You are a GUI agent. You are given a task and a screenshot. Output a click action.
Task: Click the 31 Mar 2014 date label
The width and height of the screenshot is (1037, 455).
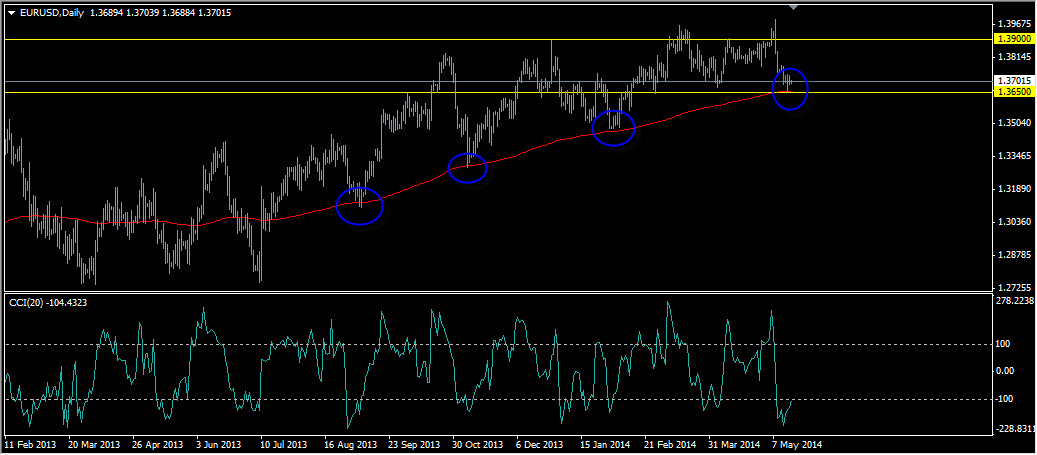point(735,444)
